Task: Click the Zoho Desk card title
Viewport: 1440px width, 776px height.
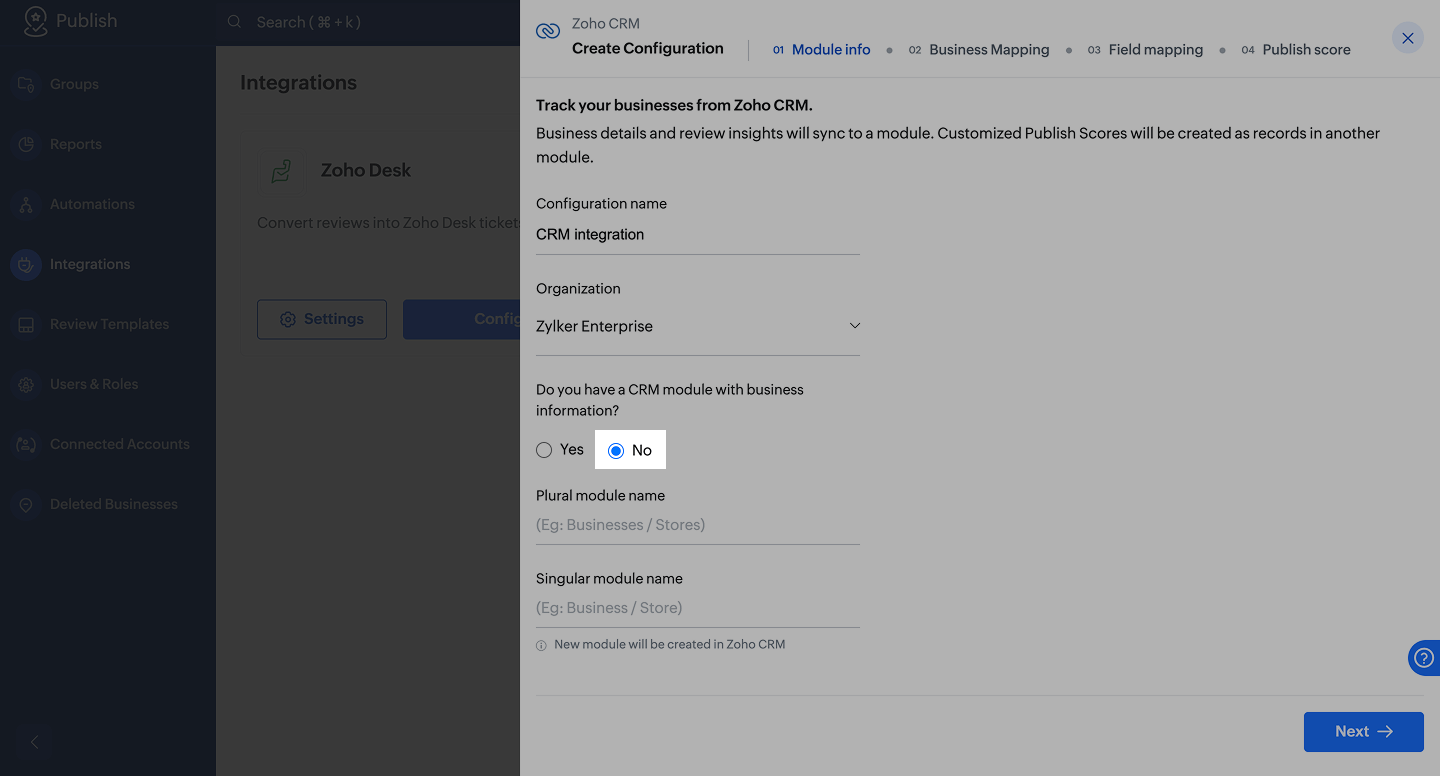Action: [x=366, y=170]
